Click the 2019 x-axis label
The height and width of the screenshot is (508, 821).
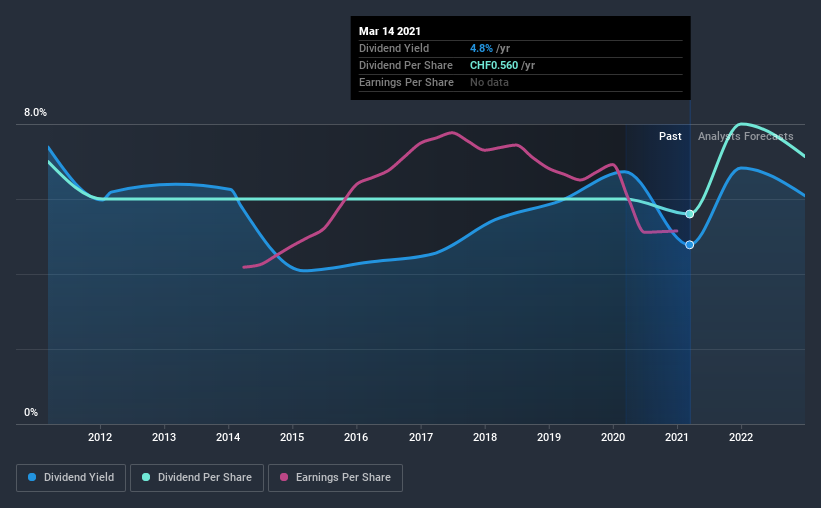coord(549,437)
